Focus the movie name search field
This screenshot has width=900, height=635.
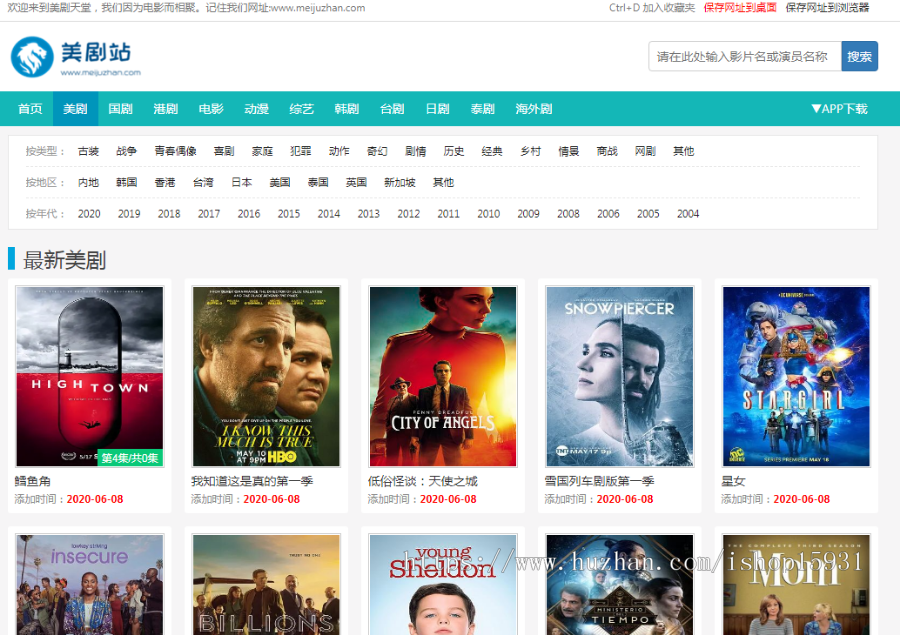click(x=744, y=57)
